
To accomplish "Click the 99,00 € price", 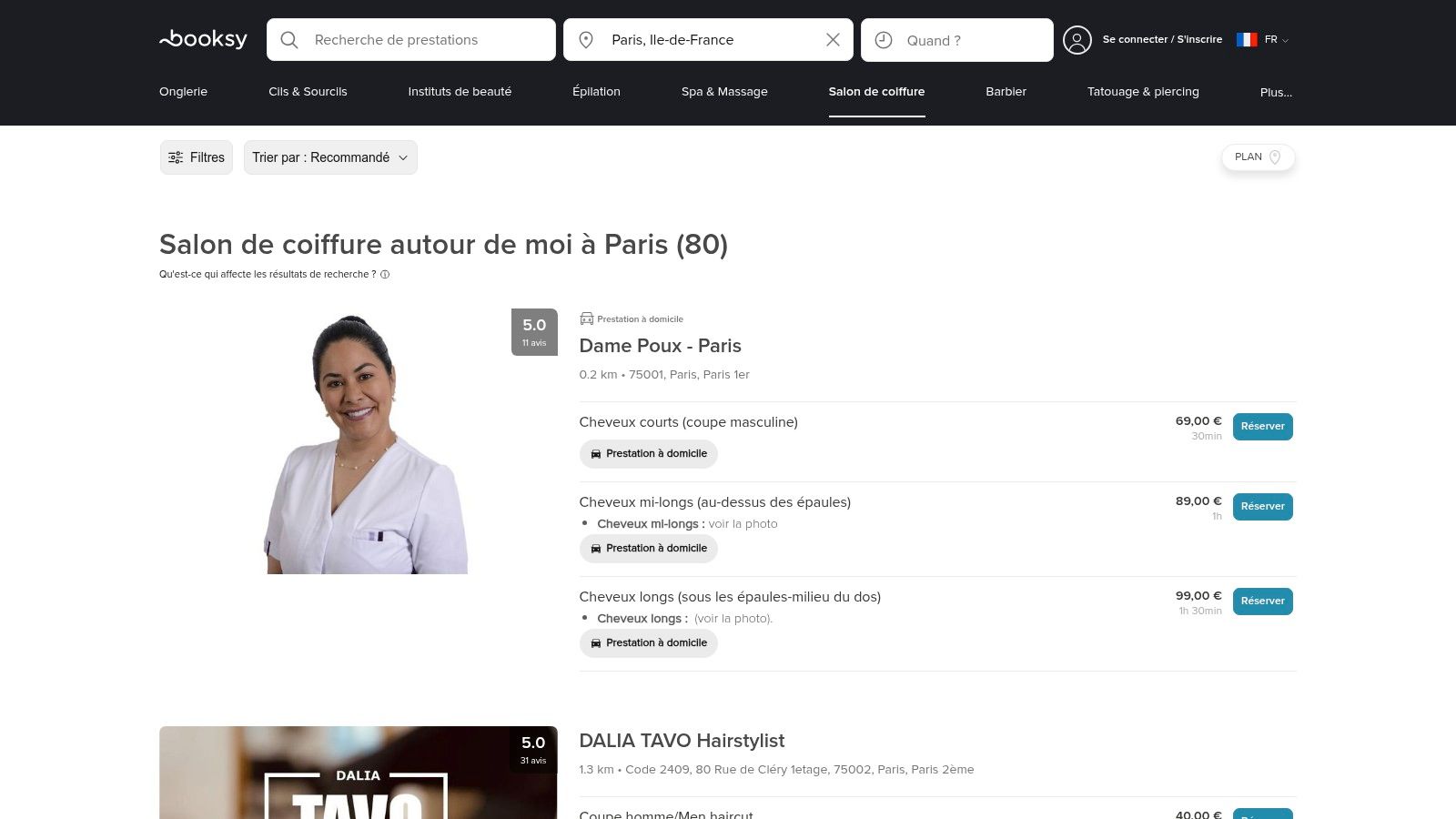I will pos(1198,596).
